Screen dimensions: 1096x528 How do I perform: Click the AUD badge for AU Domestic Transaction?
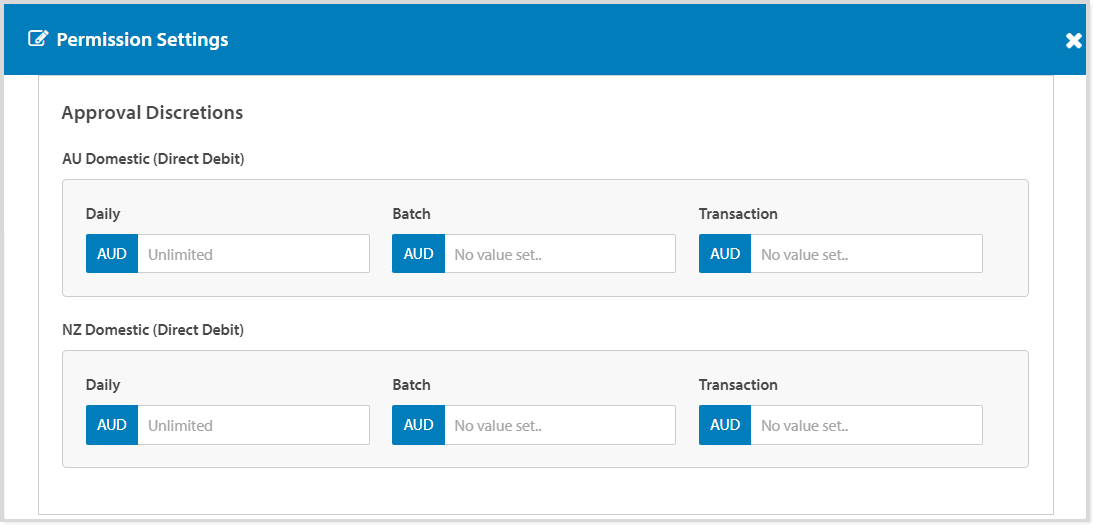tap(725, 254)
